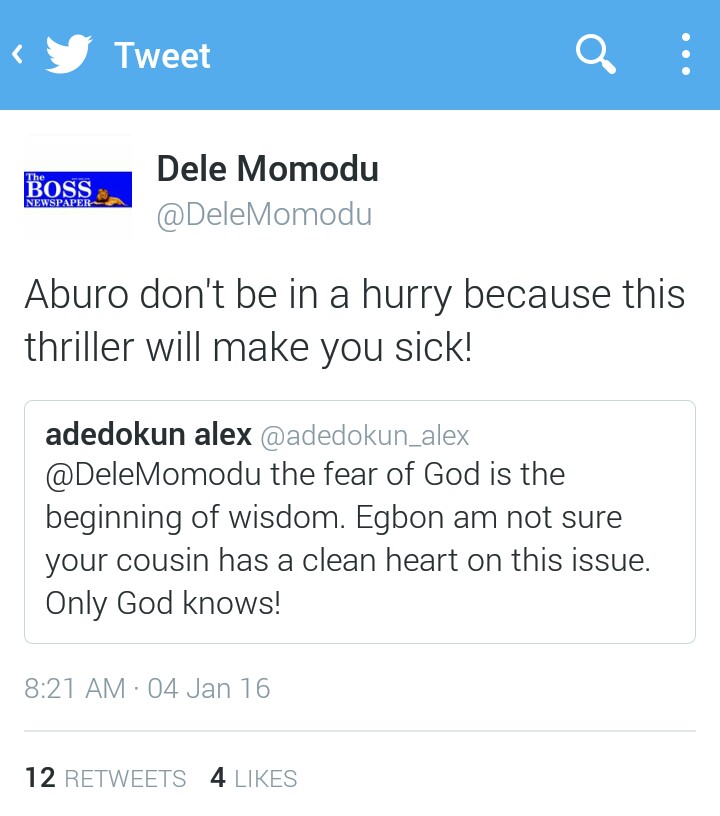Select the 'Aburo don't be in a hurry' line
This screenshot has width=720, height=816.
(354, 294)
